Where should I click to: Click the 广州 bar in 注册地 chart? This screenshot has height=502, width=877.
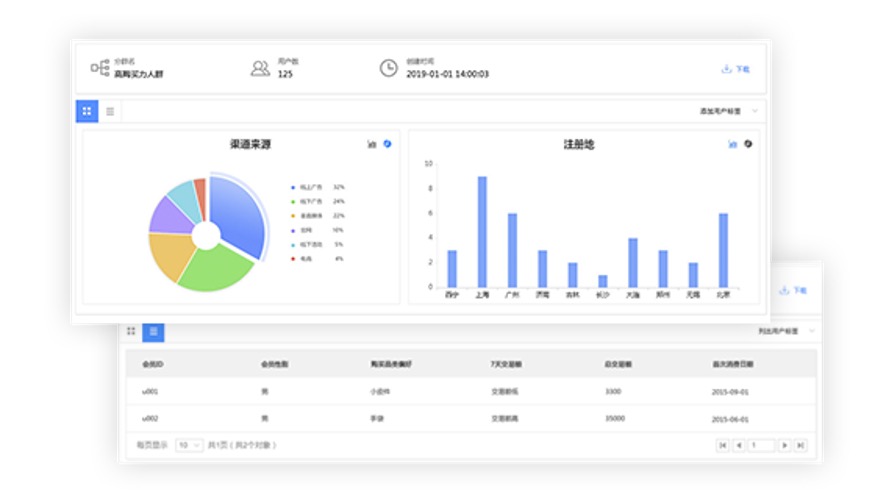512,250
